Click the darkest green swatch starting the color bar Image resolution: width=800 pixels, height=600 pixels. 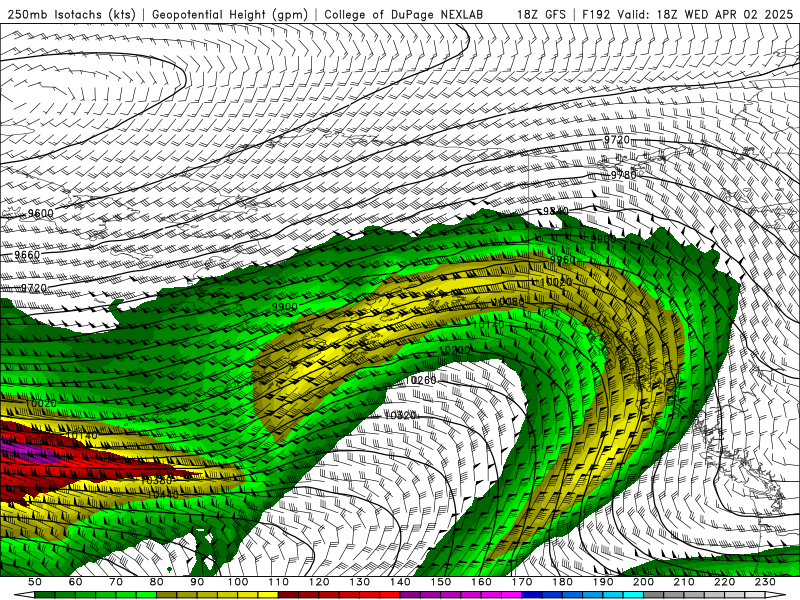pyautogui.click(x=45, y=595)
